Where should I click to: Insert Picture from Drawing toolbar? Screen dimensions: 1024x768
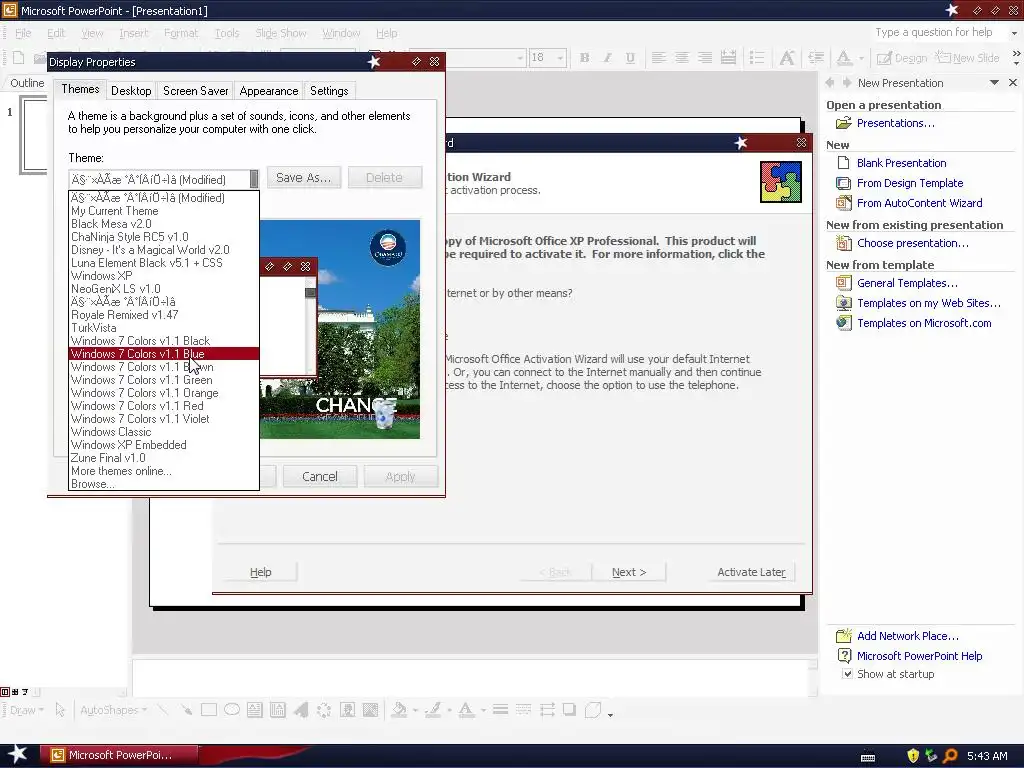[x=370, y=710]
